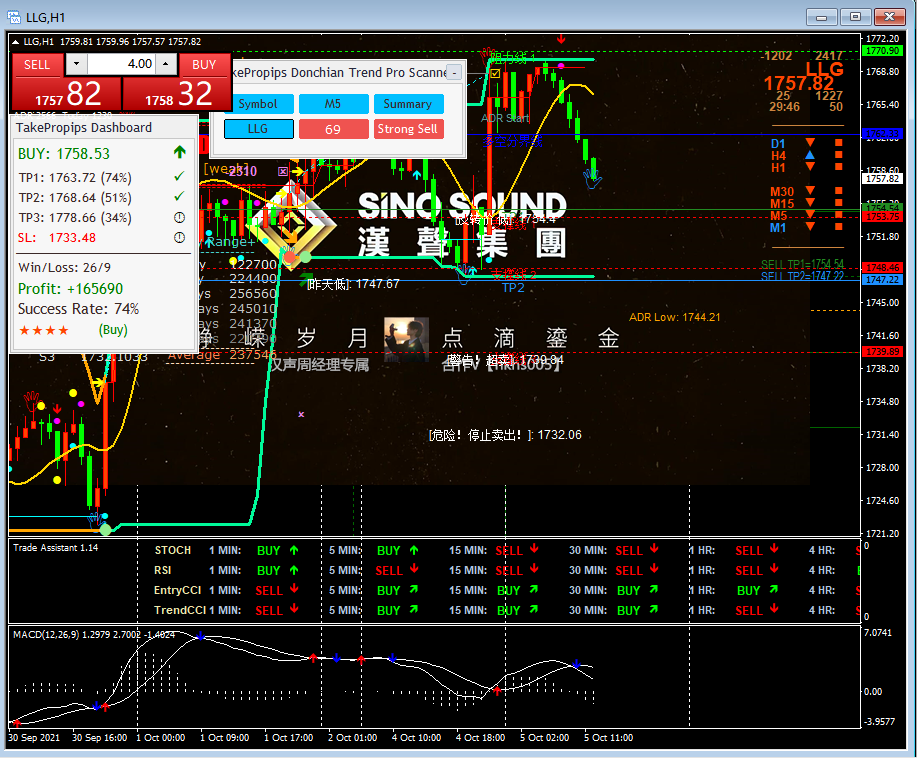The image size is (917, 759).
Task: Click the checkmark next to TP1: 1763.72
Action: tap(180, 176)
